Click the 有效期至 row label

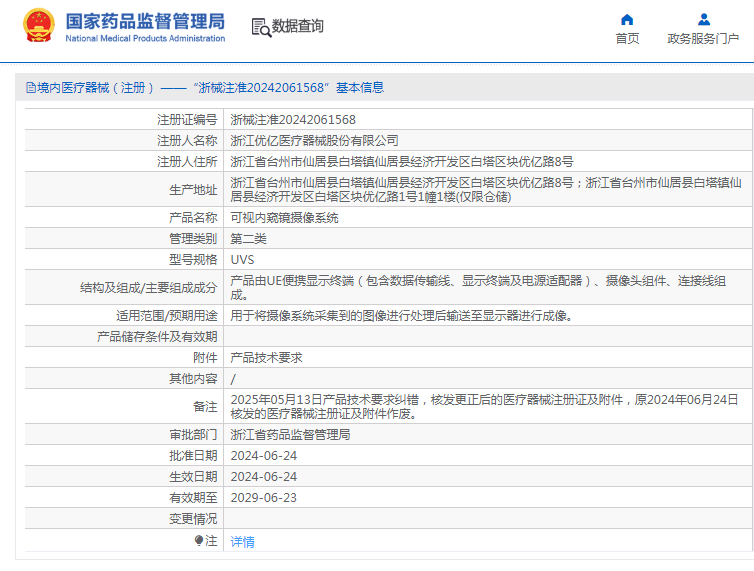tap(193, 498)
